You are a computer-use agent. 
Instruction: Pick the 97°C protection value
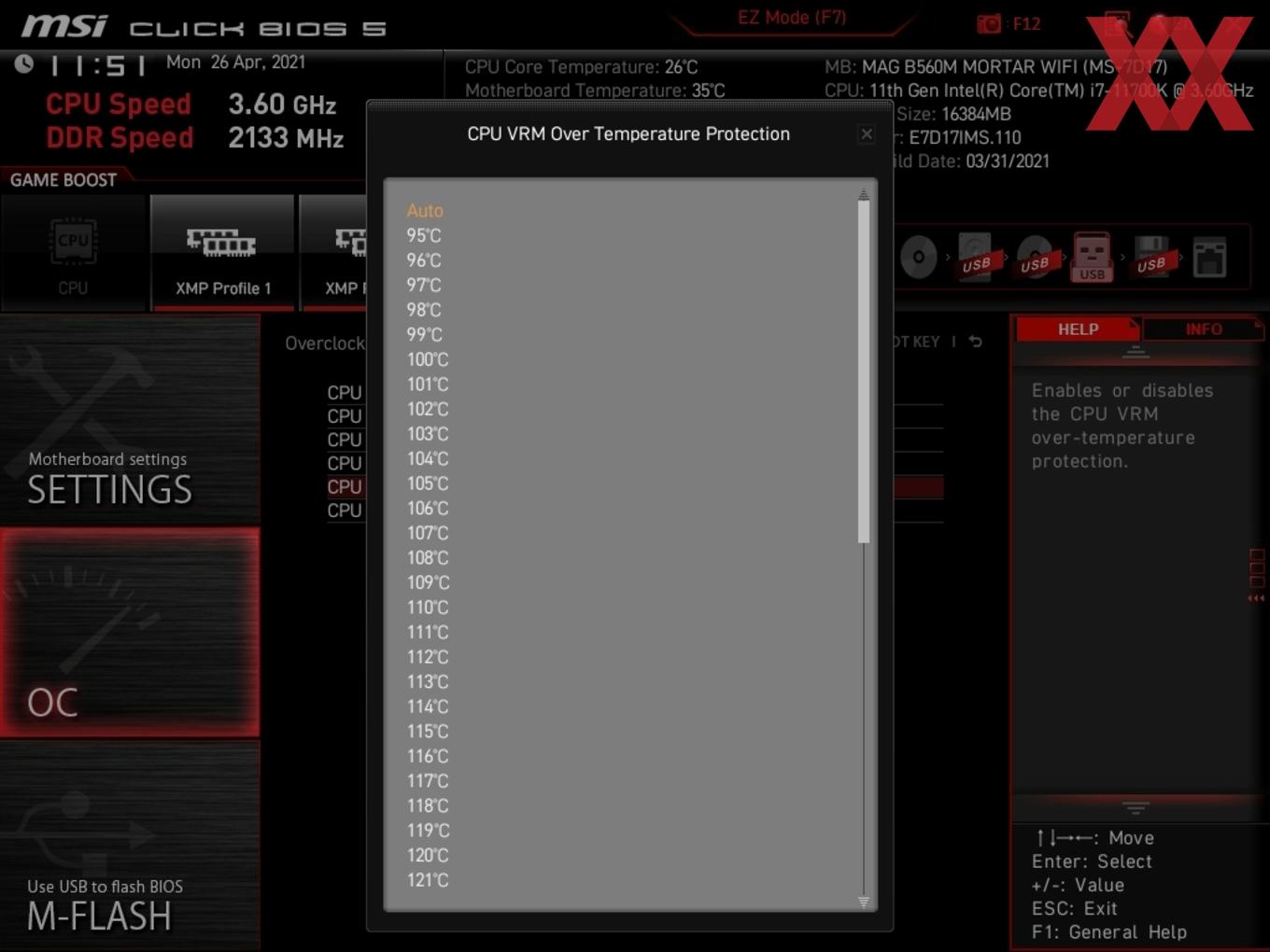(x=424, y=286)
